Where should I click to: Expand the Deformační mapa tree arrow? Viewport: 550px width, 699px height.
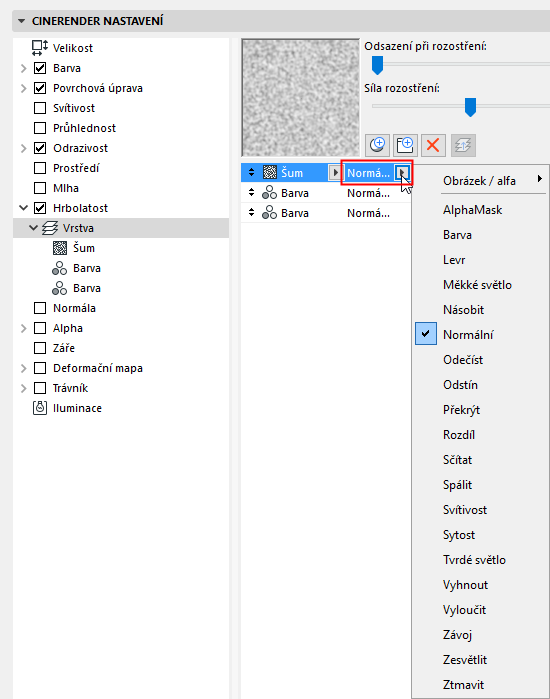click(x=24, y=368)
